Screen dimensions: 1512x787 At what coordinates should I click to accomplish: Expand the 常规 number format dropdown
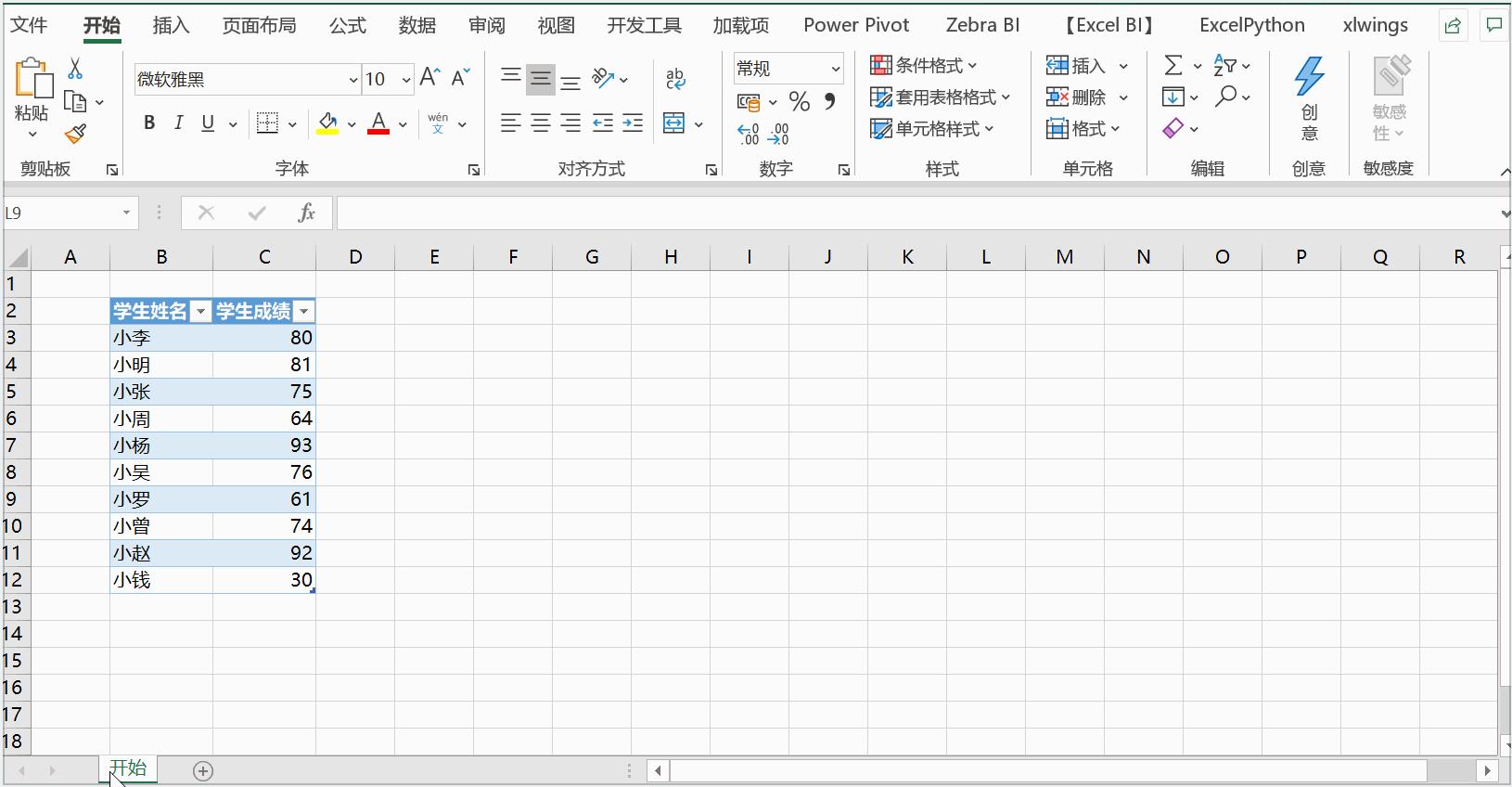pos(835,69)
